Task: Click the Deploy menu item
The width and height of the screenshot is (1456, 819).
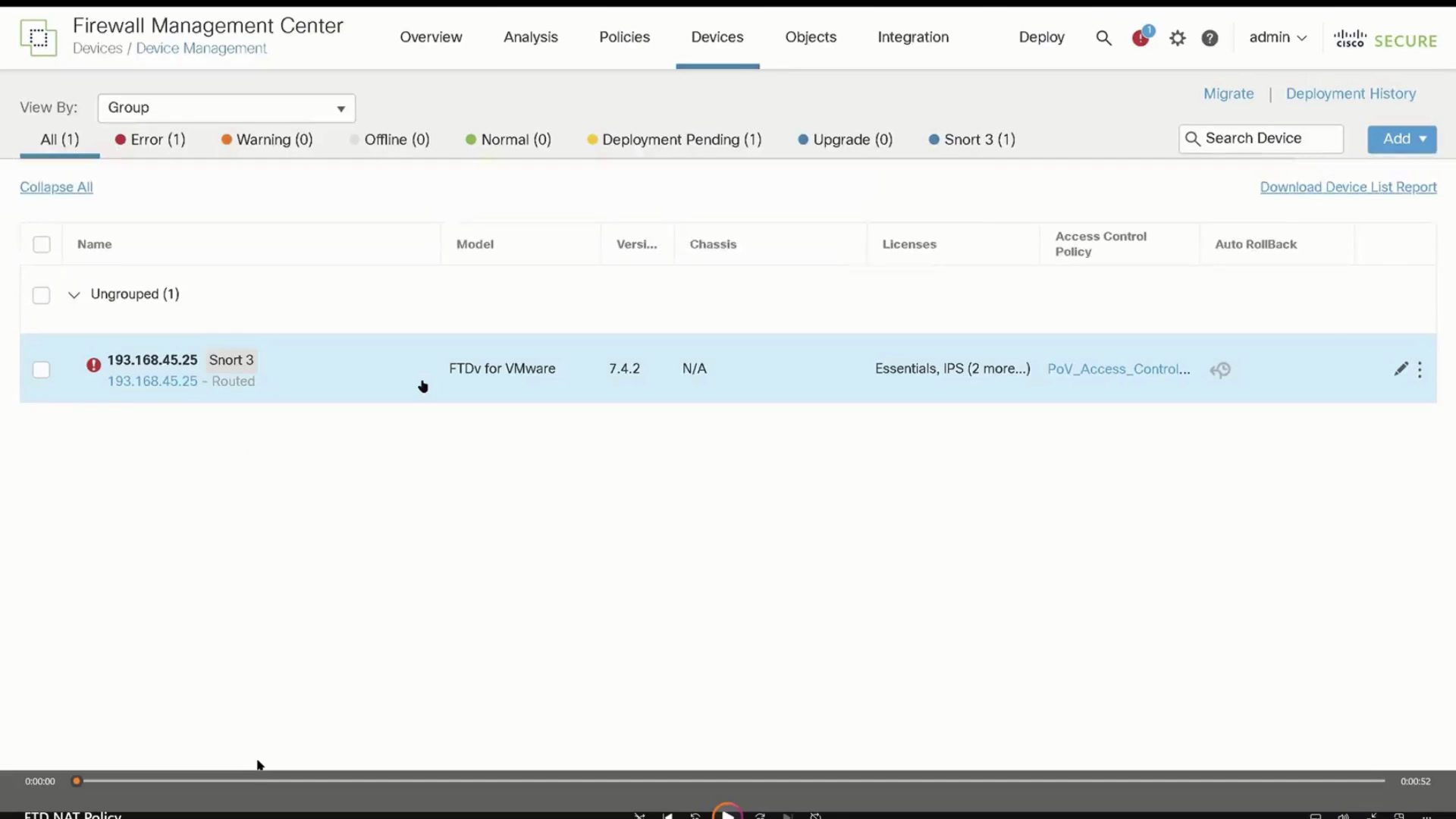Action: click(x=1041, y=37)
